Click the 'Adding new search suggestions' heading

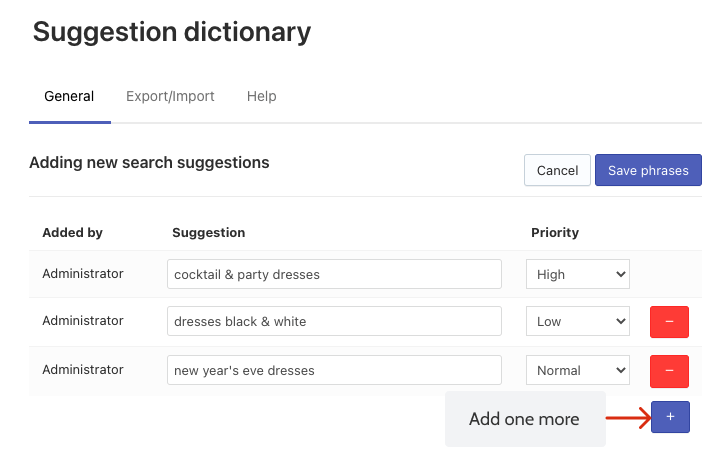click(x=149, y=163)
